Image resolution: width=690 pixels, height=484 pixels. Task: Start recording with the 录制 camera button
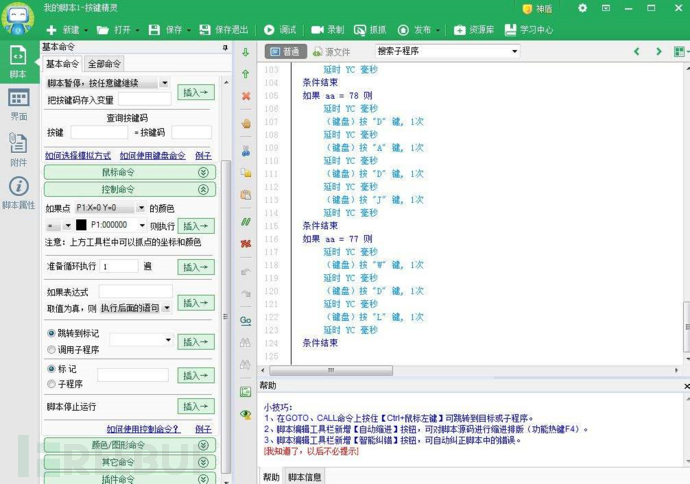point(328,30)
